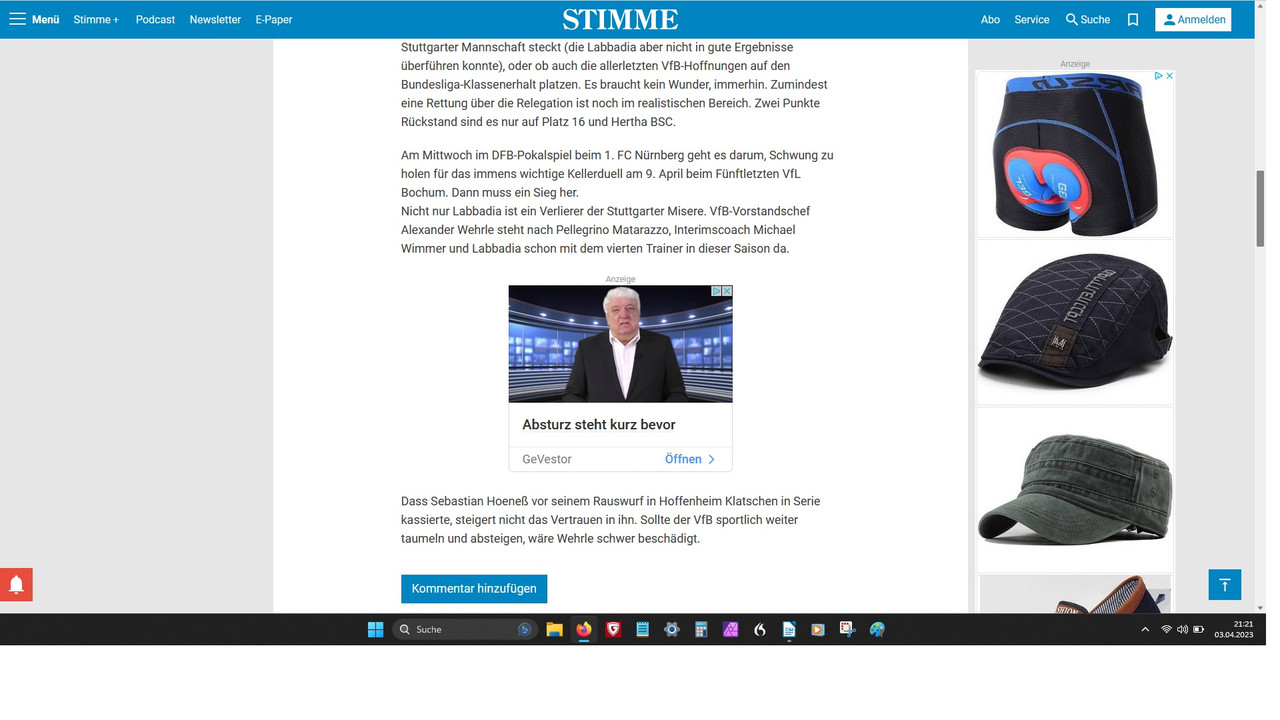Image resolution: width=1280 pixels, height=720 pixels.
Task: Open the E-Paper section
Action: tap(274, 19)
